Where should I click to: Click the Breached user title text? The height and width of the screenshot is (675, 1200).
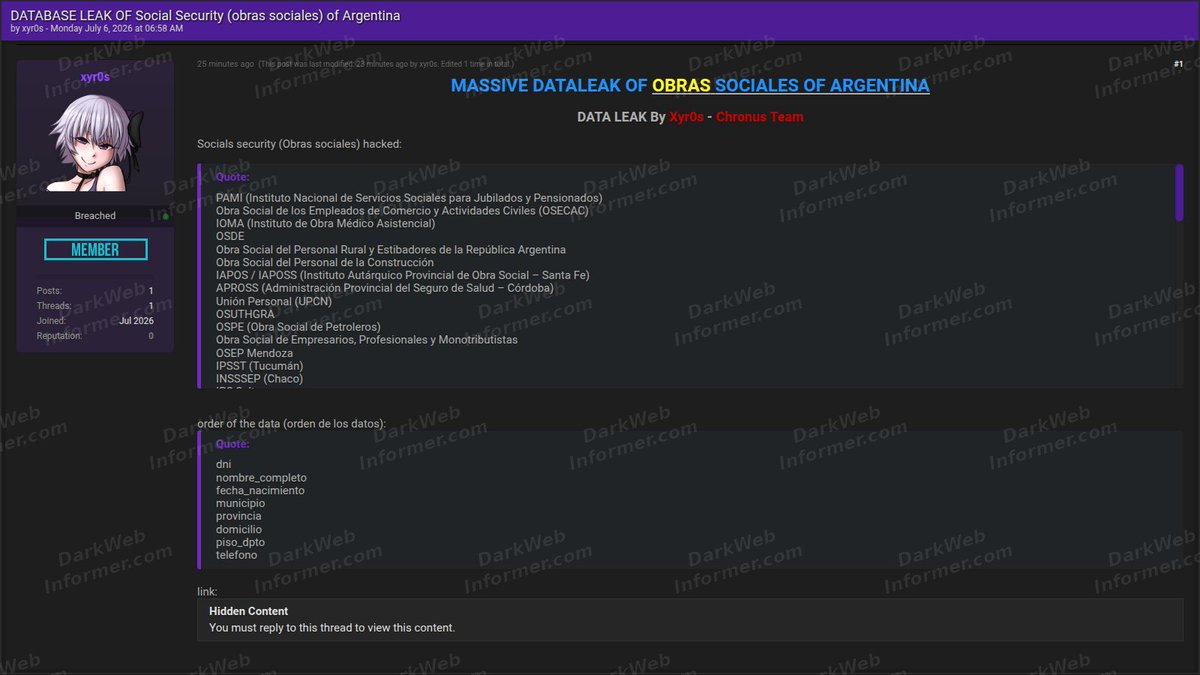[x=95, y=216]
